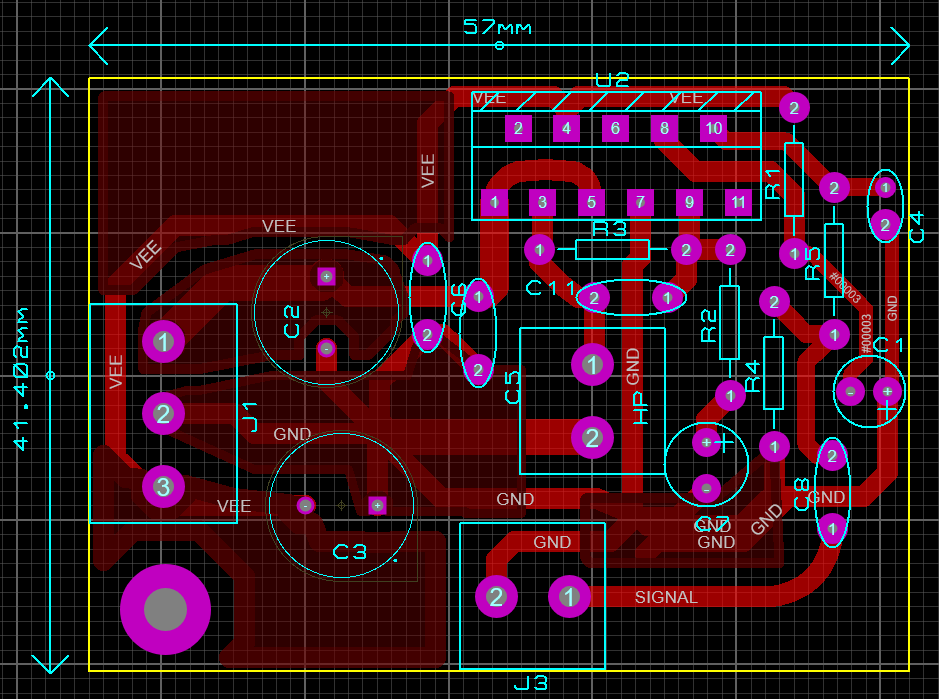Select pad 6 of IC U2
Screen dimensions: 939x699
615,128
